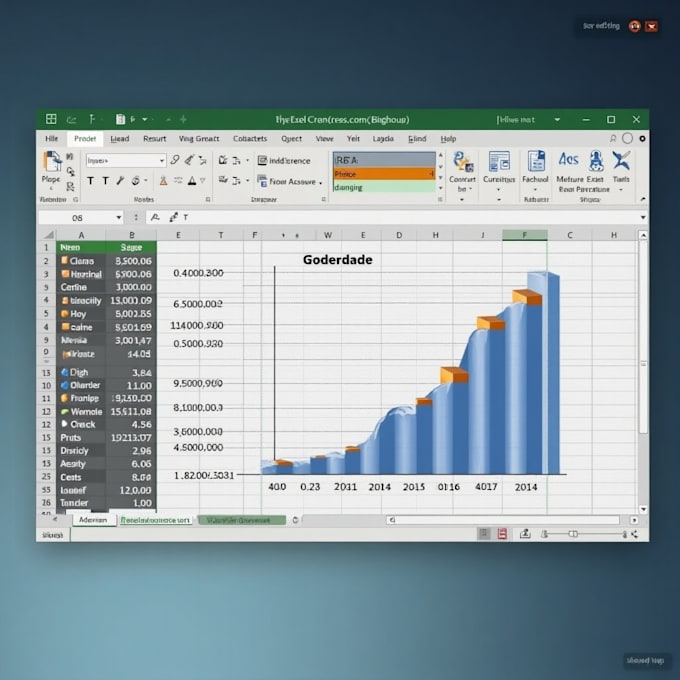Click the first bold T formatting icon
Image resolution: width=680 pixels, height=680 pixels.
(x=90, y=180)
